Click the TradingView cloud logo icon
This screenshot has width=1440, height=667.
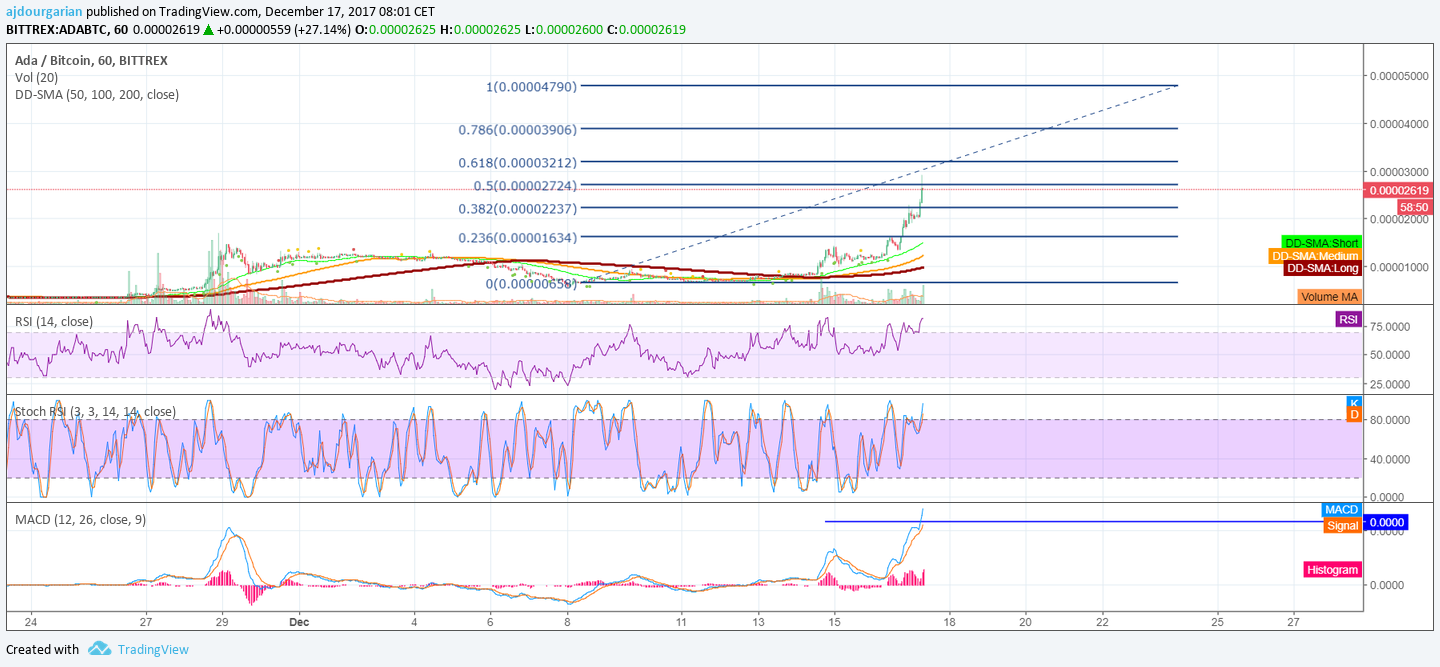99,649
